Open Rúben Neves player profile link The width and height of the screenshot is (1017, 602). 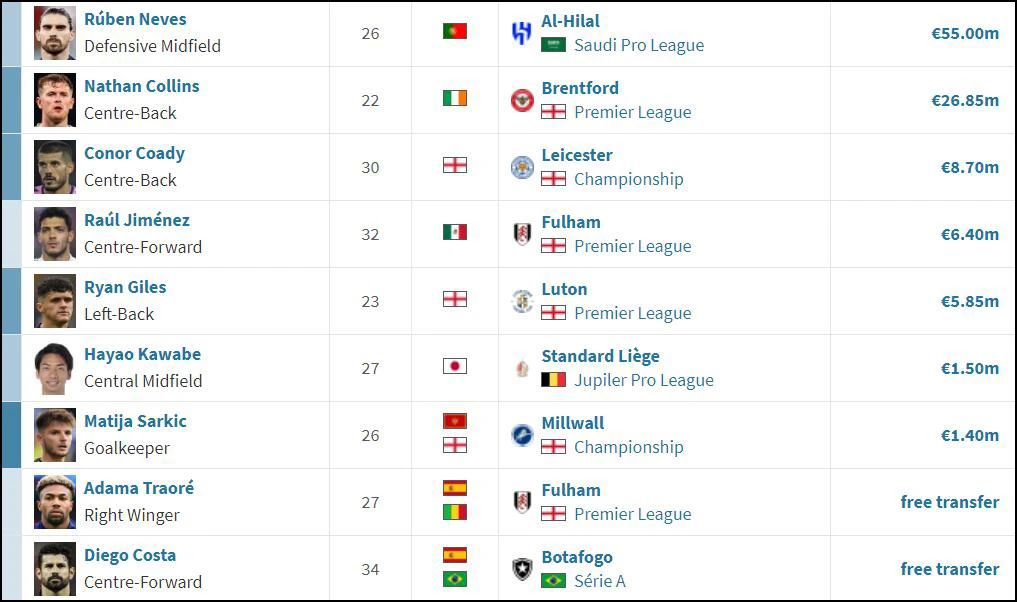(x=135, y=19)
